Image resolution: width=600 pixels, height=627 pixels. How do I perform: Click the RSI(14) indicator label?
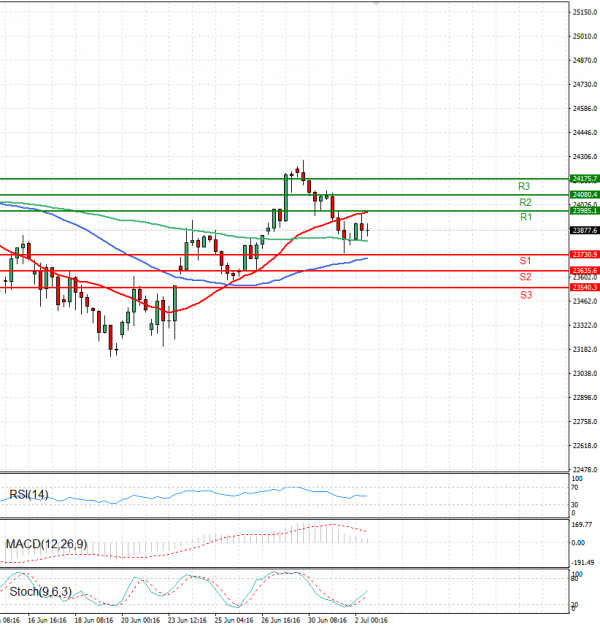tap(29, 495)
